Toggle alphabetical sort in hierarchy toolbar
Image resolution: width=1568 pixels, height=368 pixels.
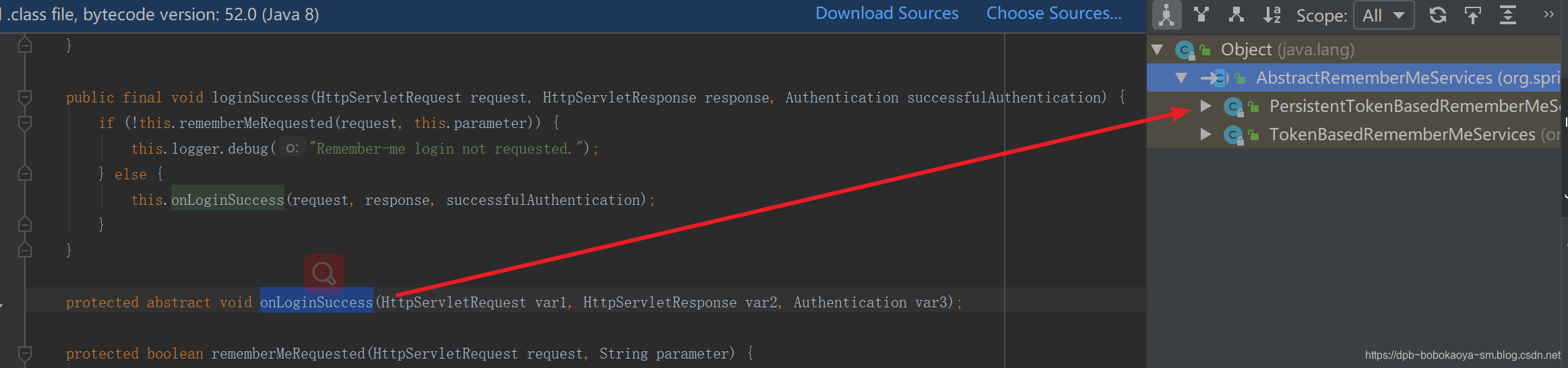pos(1272,15)
